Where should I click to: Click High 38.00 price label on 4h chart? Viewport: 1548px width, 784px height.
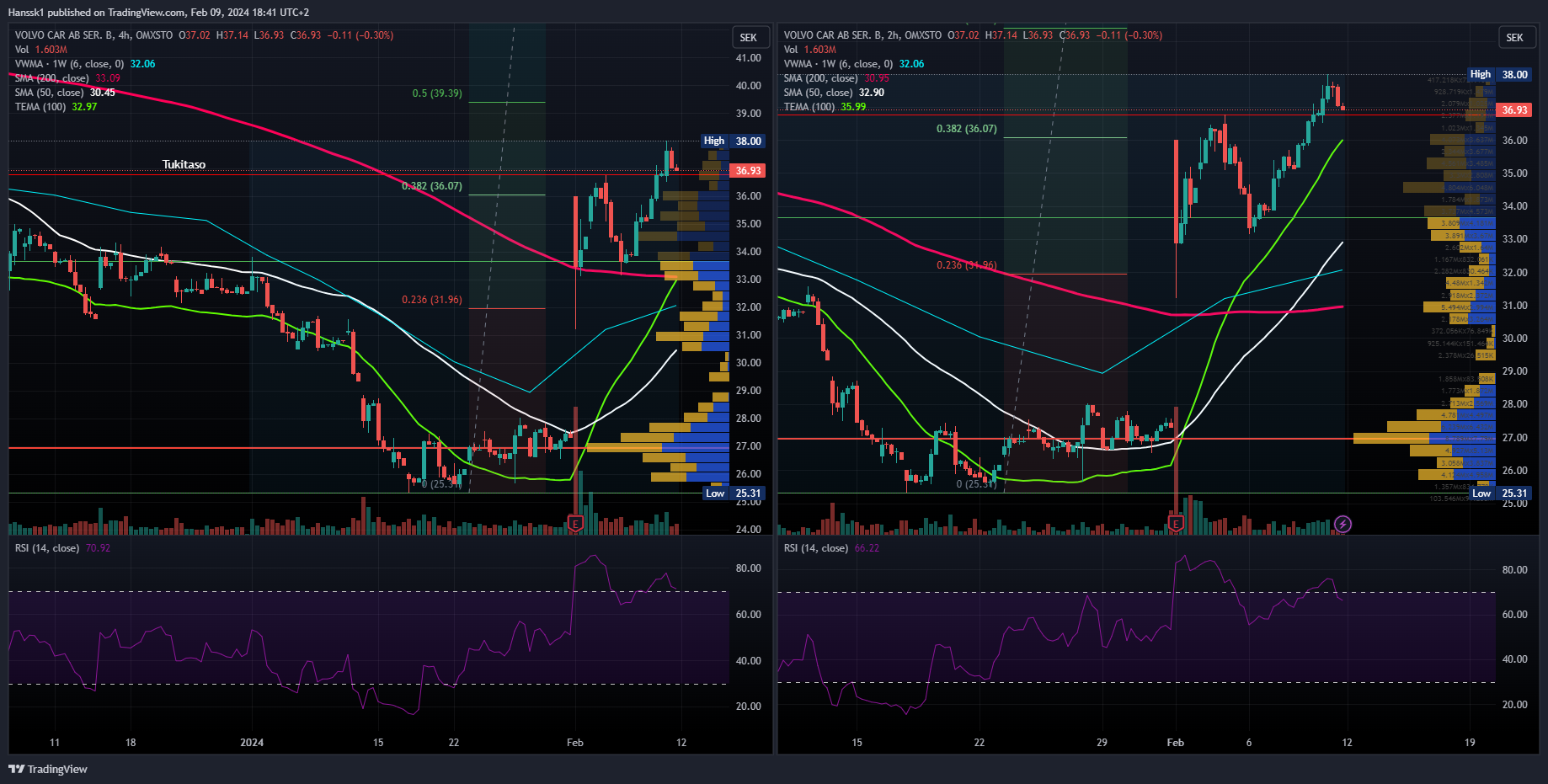click(734, 141)
